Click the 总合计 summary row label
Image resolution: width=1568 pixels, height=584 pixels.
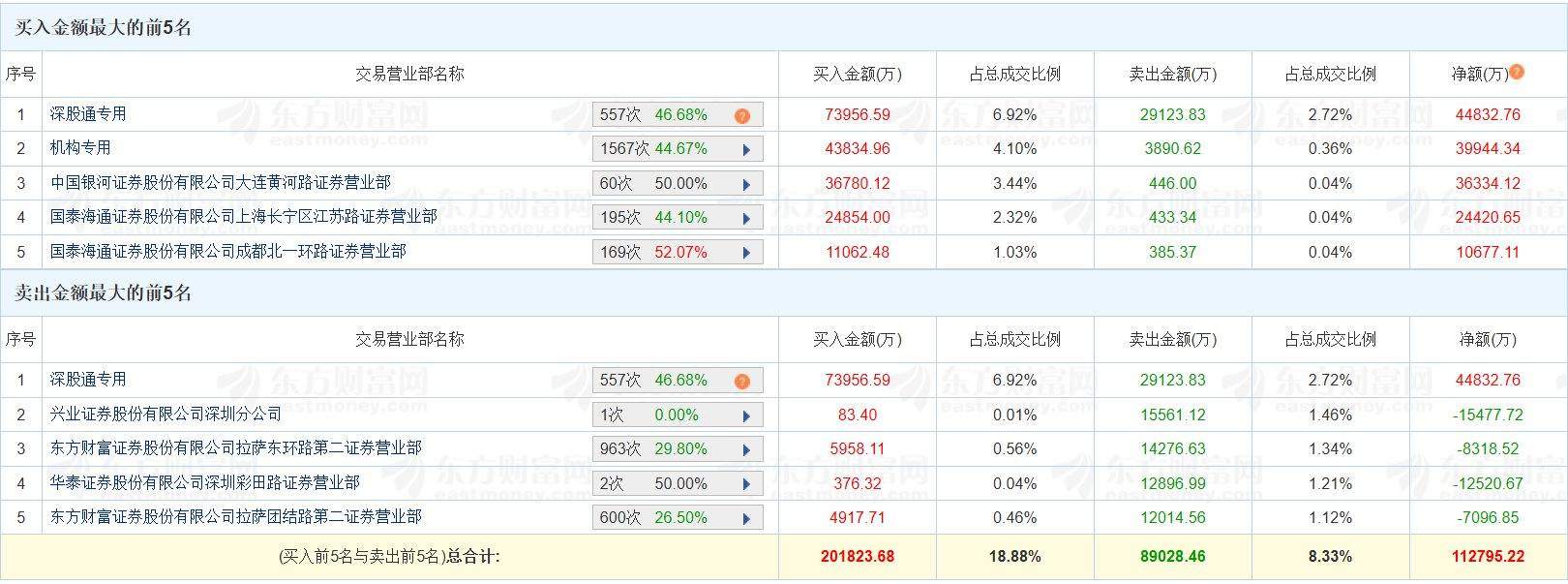[389, 556]
